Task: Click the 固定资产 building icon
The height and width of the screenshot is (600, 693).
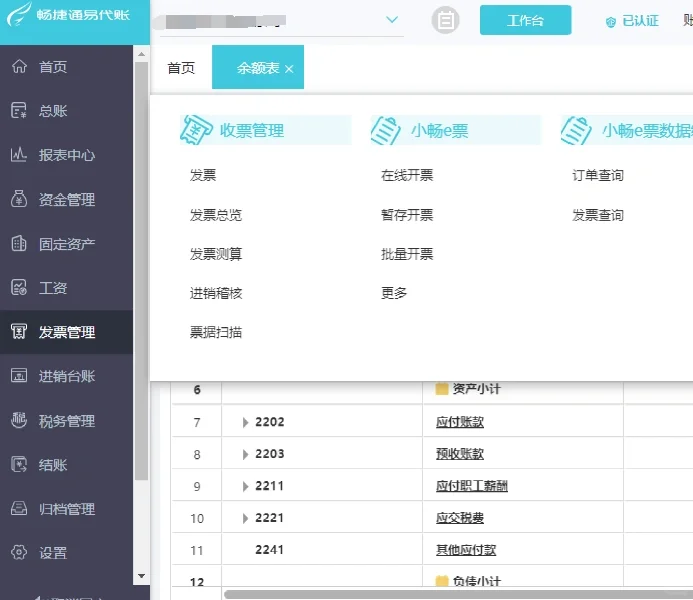Action: coord(19,243)
